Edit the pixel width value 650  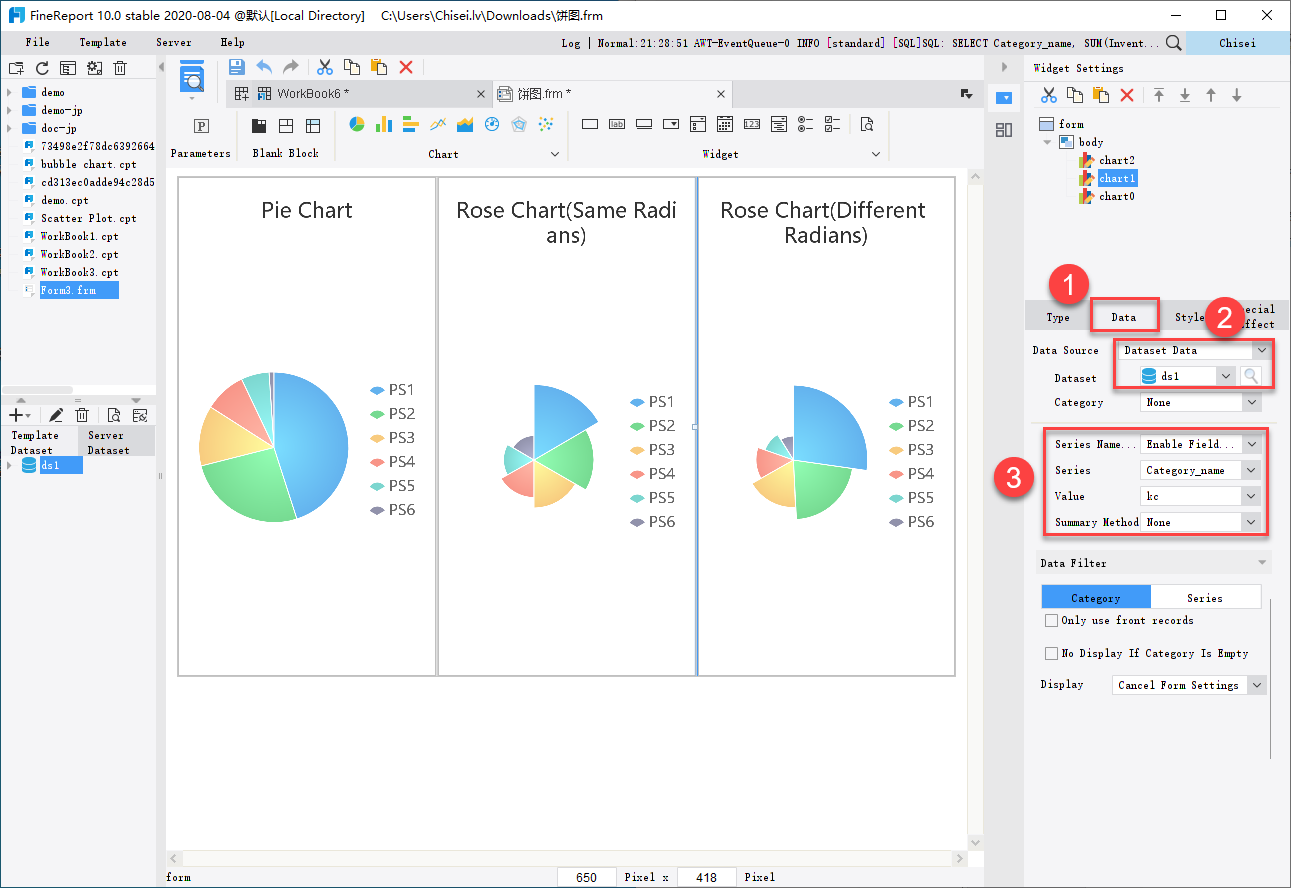(586, 876)
